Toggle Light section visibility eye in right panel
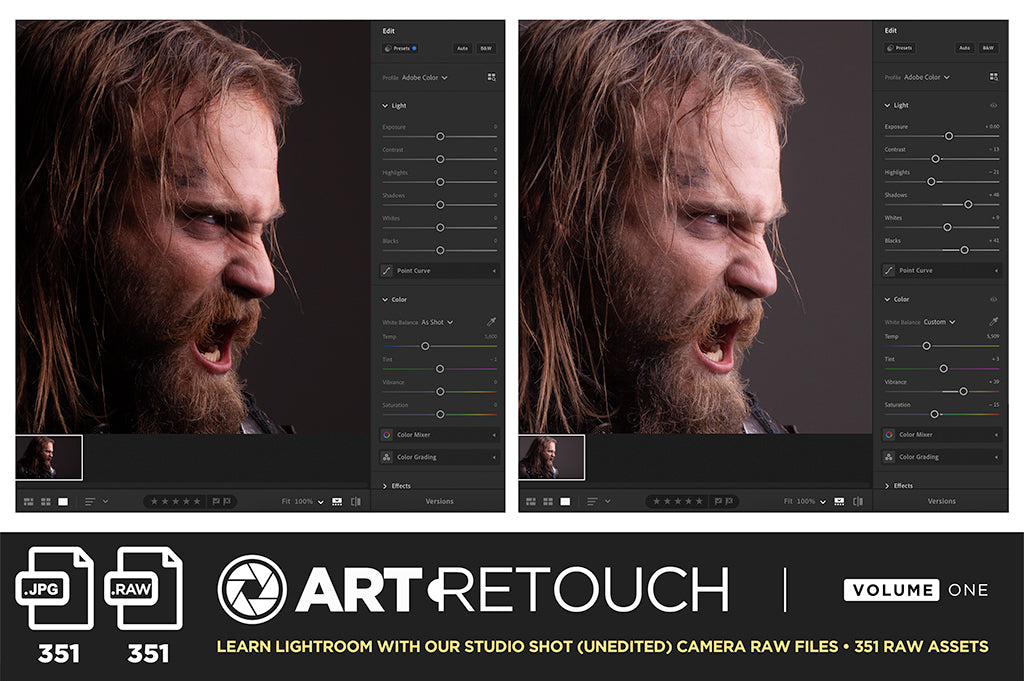This screenshot has height=681, width=1024. [993, 105]
